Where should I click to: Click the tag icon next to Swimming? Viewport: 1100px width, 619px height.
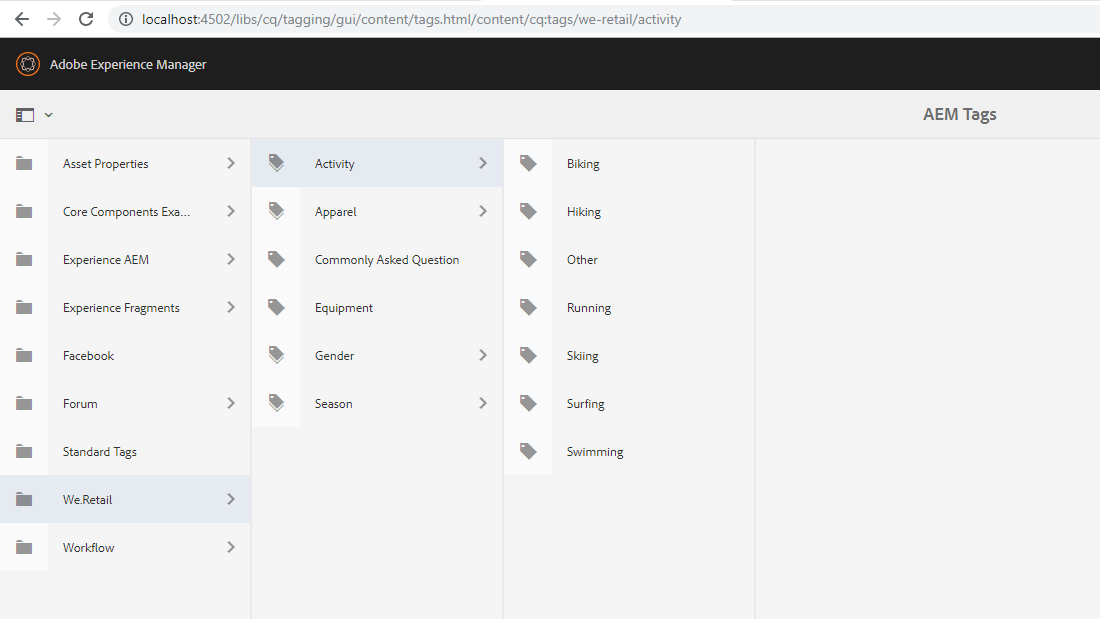(x=528, y=450)
